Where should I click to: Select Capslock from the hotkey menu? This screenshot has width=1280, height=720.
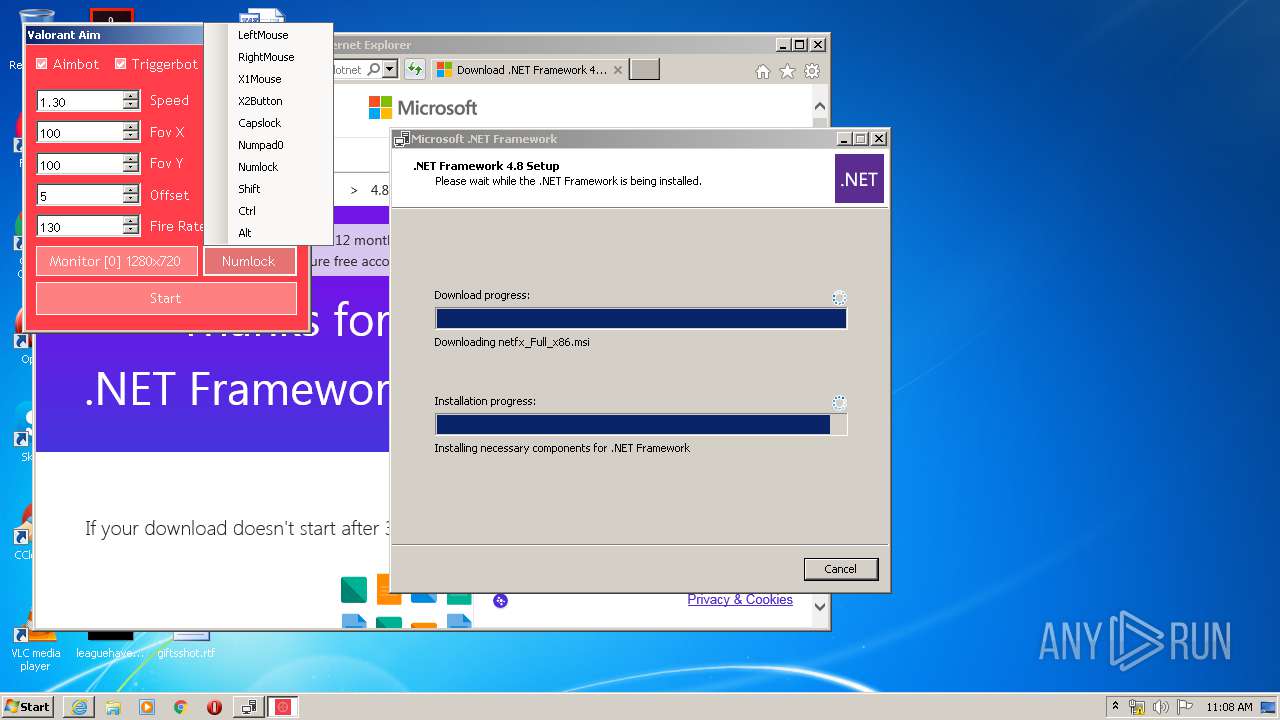coord(268,123)
